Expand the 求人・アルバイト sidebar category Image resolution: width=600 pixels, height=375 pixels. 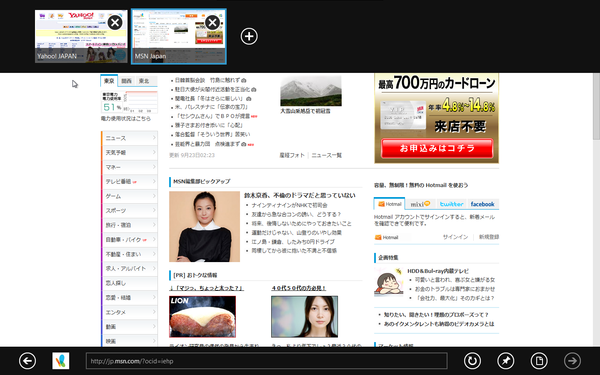130,269
